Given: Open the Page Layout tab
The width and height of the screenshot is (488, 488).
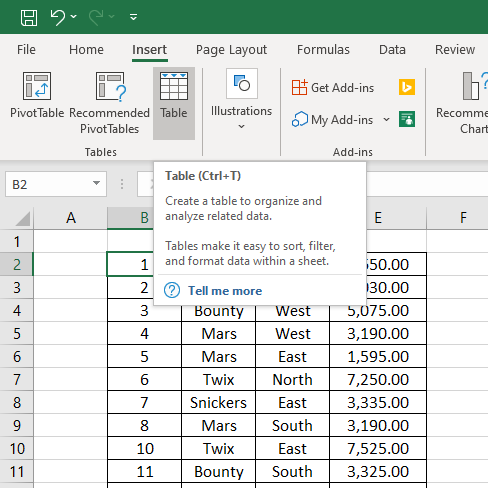Looking at the screenshot, I should click(231, 50).
